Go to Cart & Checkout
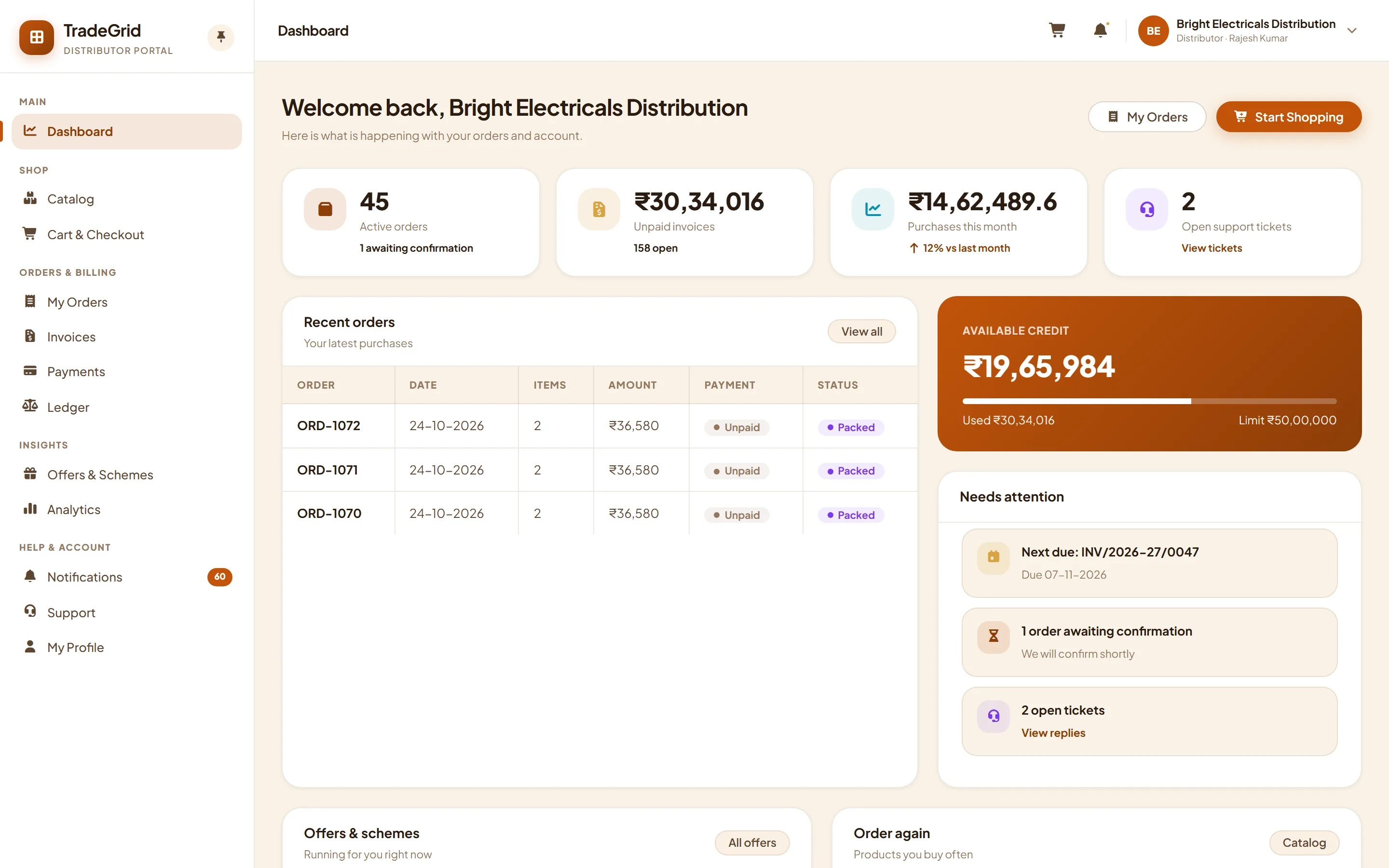This screenshot has height=868, width=1389. coord(126,234)
